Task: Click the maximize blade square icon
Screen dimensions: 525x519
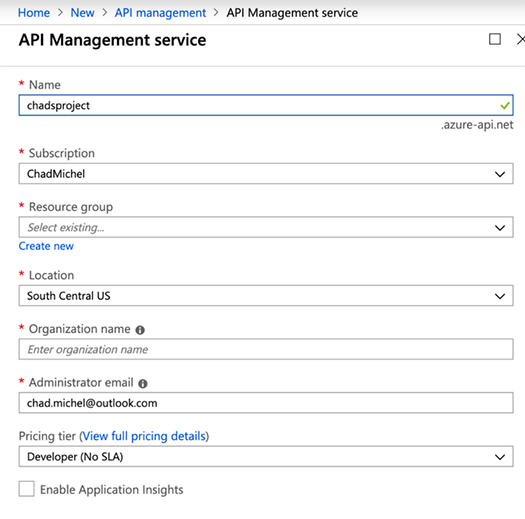Action: pyautogui.click(x=495, y=39)
